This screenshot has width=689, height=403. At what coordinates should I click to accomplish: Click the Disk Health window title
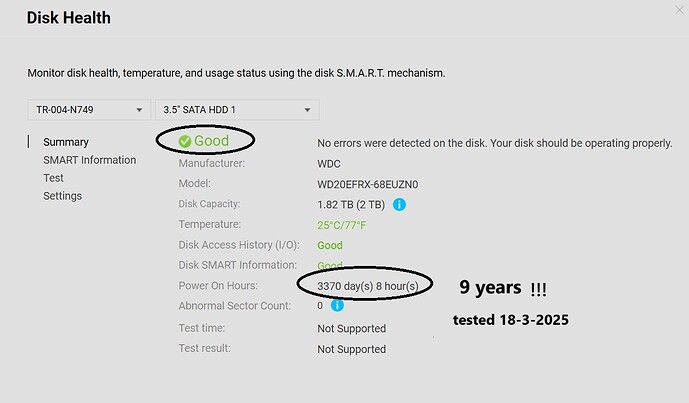[x=68, y=18]
